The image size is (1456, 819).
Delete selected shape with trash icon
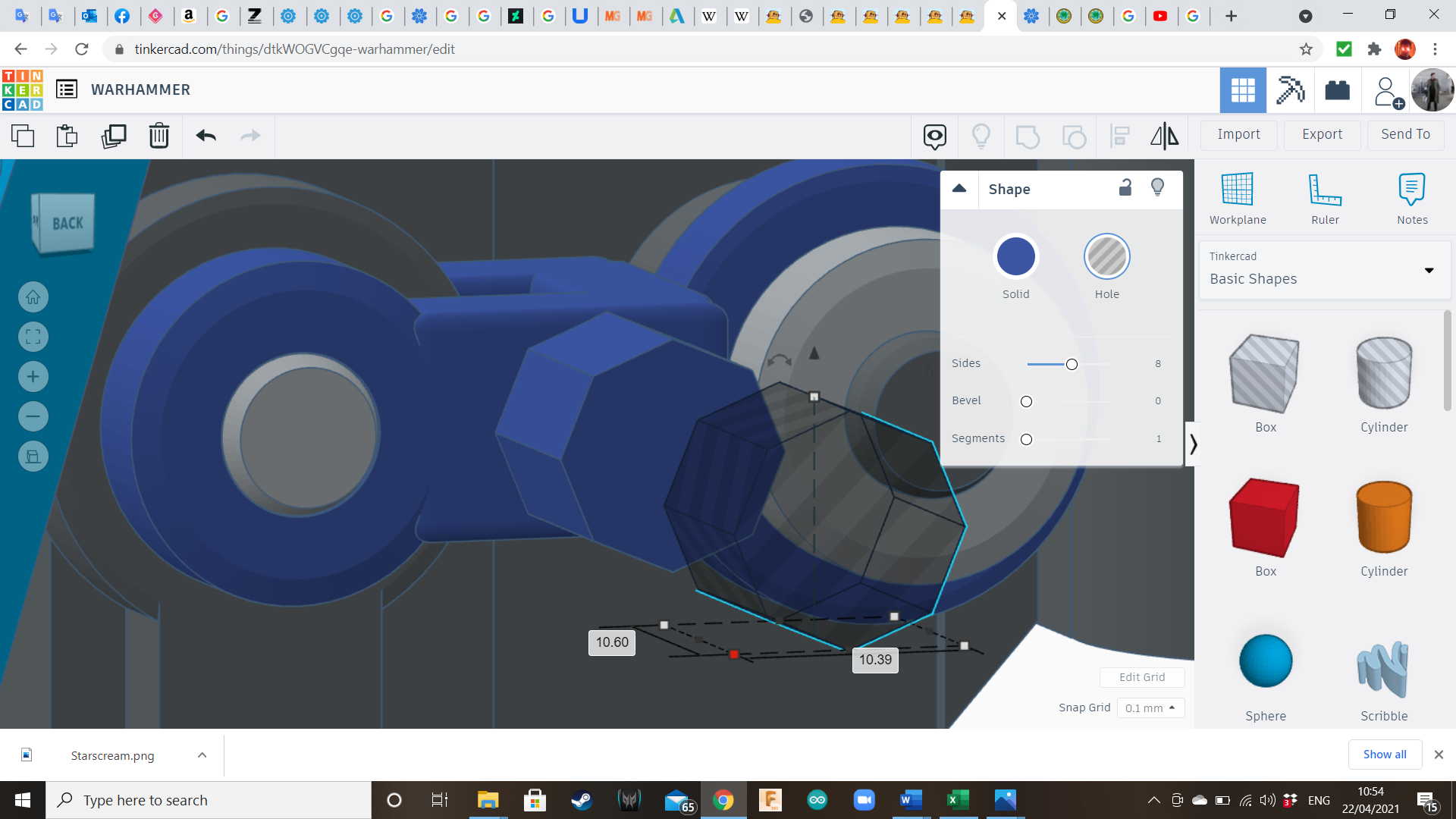[159, 136]
